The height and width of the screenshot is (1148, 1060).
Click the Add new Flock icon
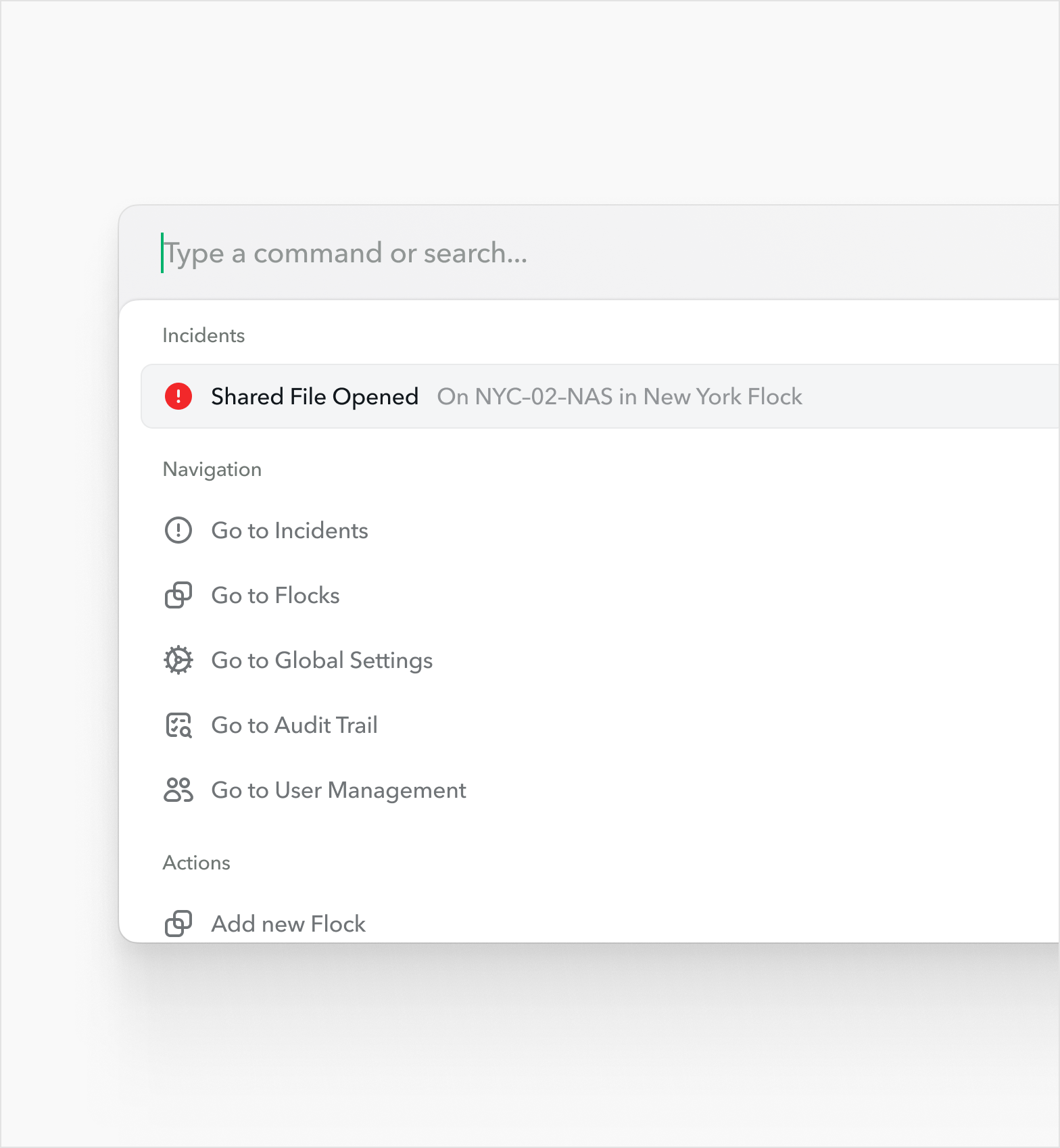click(x=178, y=924)
